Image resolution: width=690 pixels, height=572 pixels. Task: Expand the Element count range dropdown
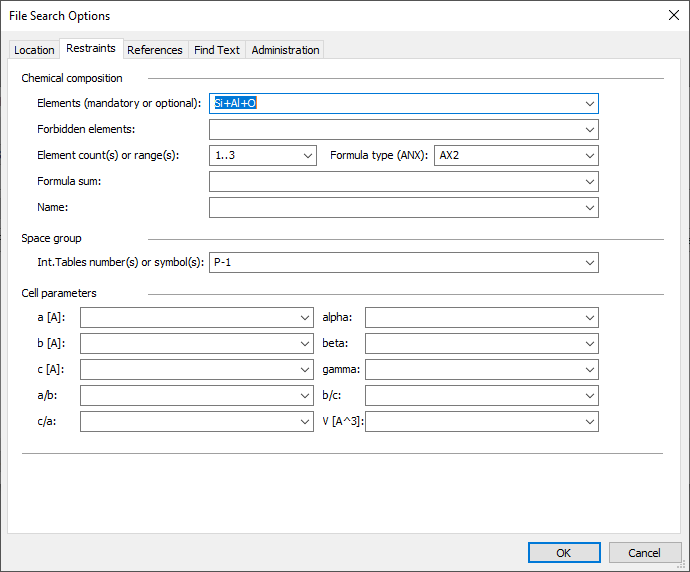(306, 156)
